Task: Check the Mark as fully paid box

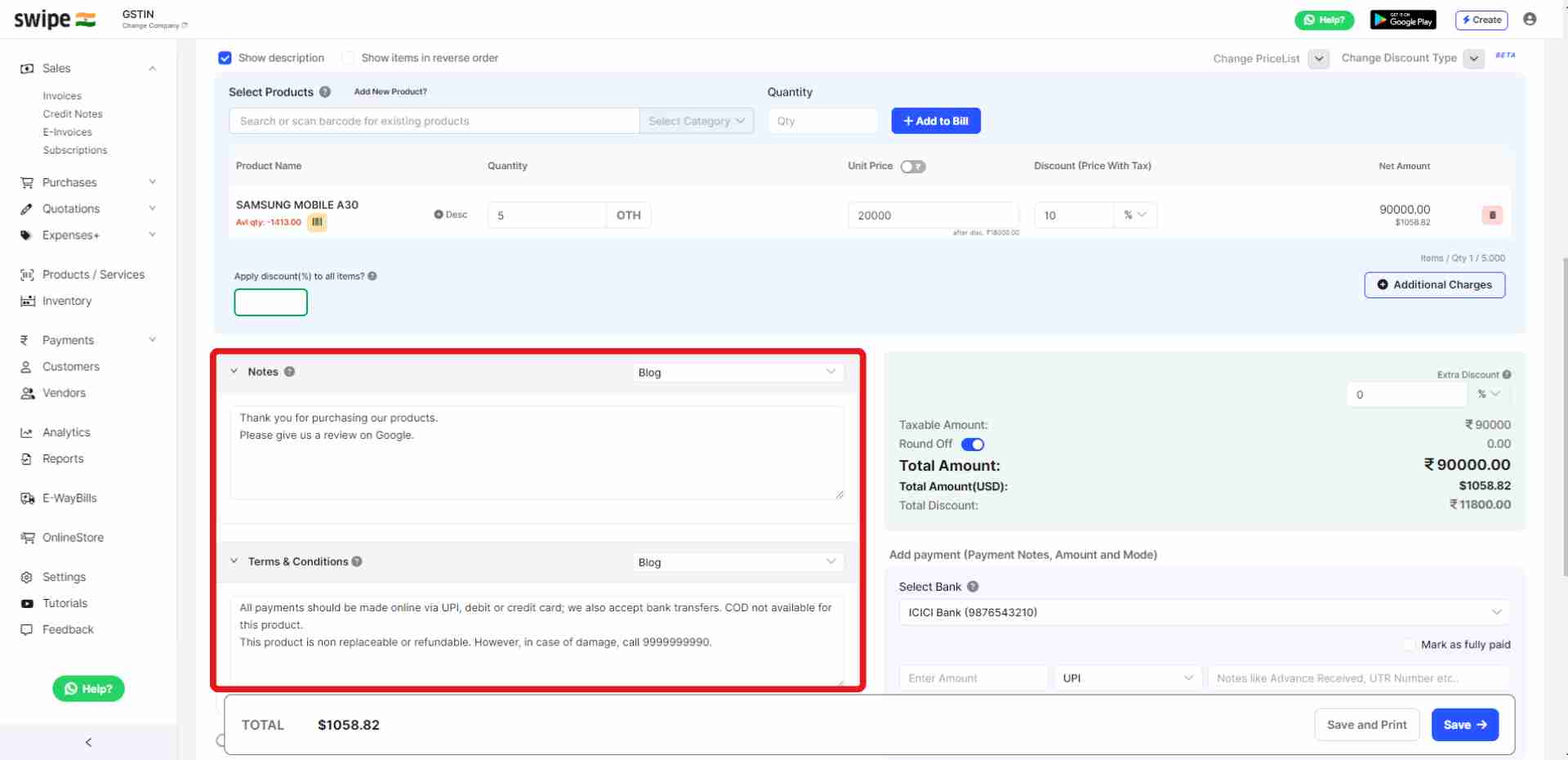Action: point(1410,645)
